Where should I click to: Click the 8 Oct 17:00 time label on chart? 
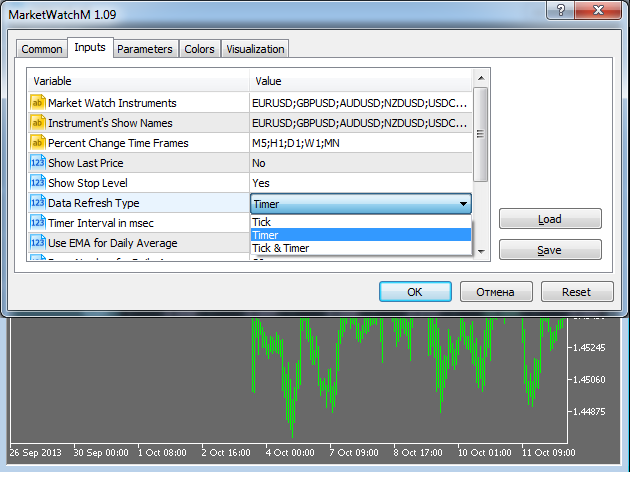(418, 453)
